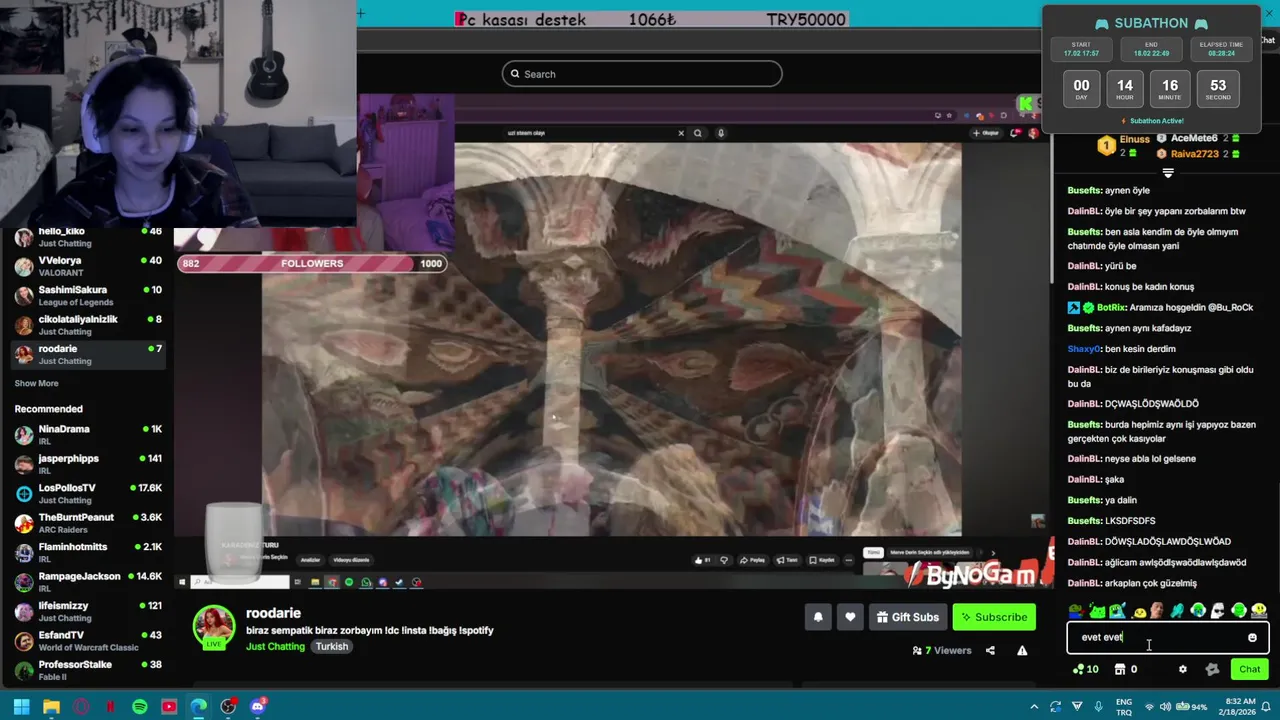This screenshot has width=1280, height=720.
Task: Open the shop icon showing 0
Action: 1125,669
